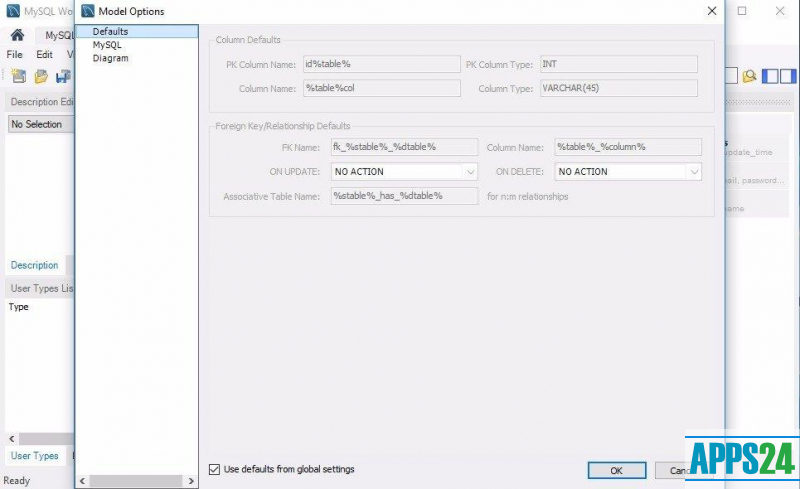The image size is (800, 489).
Task: Open the ON DELETE dropdown
Action: tap(694, 172)
